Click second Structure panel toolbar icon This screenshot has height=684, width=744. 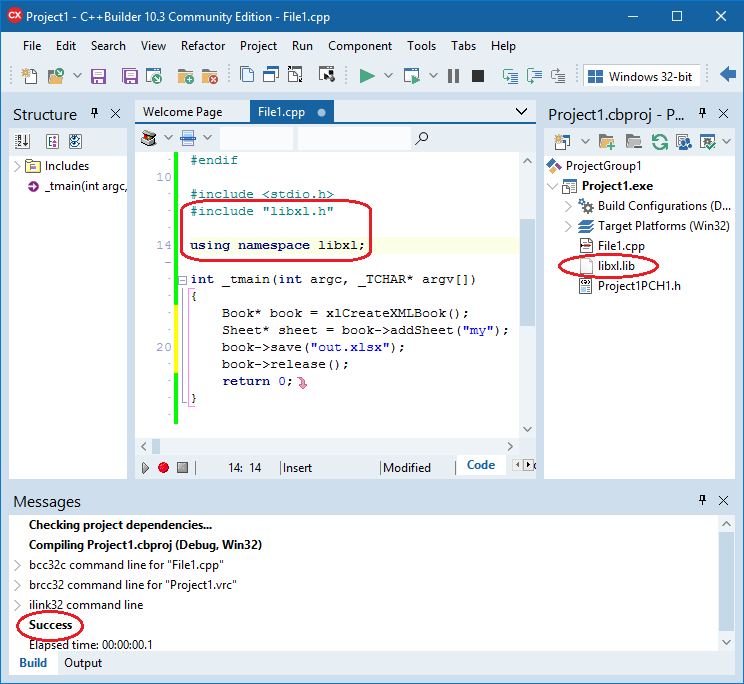tap(52, 141)
